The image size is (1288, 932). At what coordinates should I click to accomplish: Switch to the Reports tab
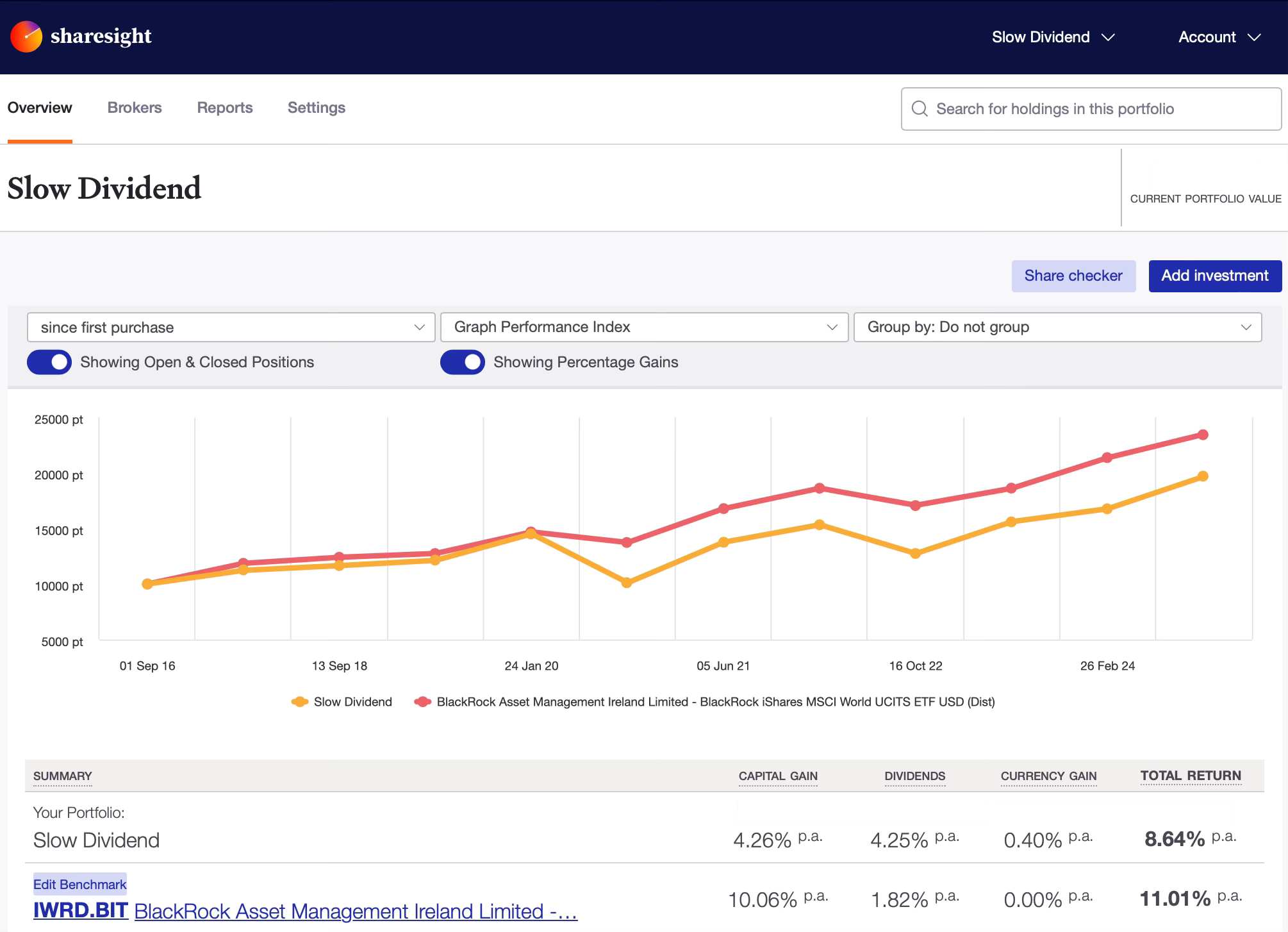225,108
